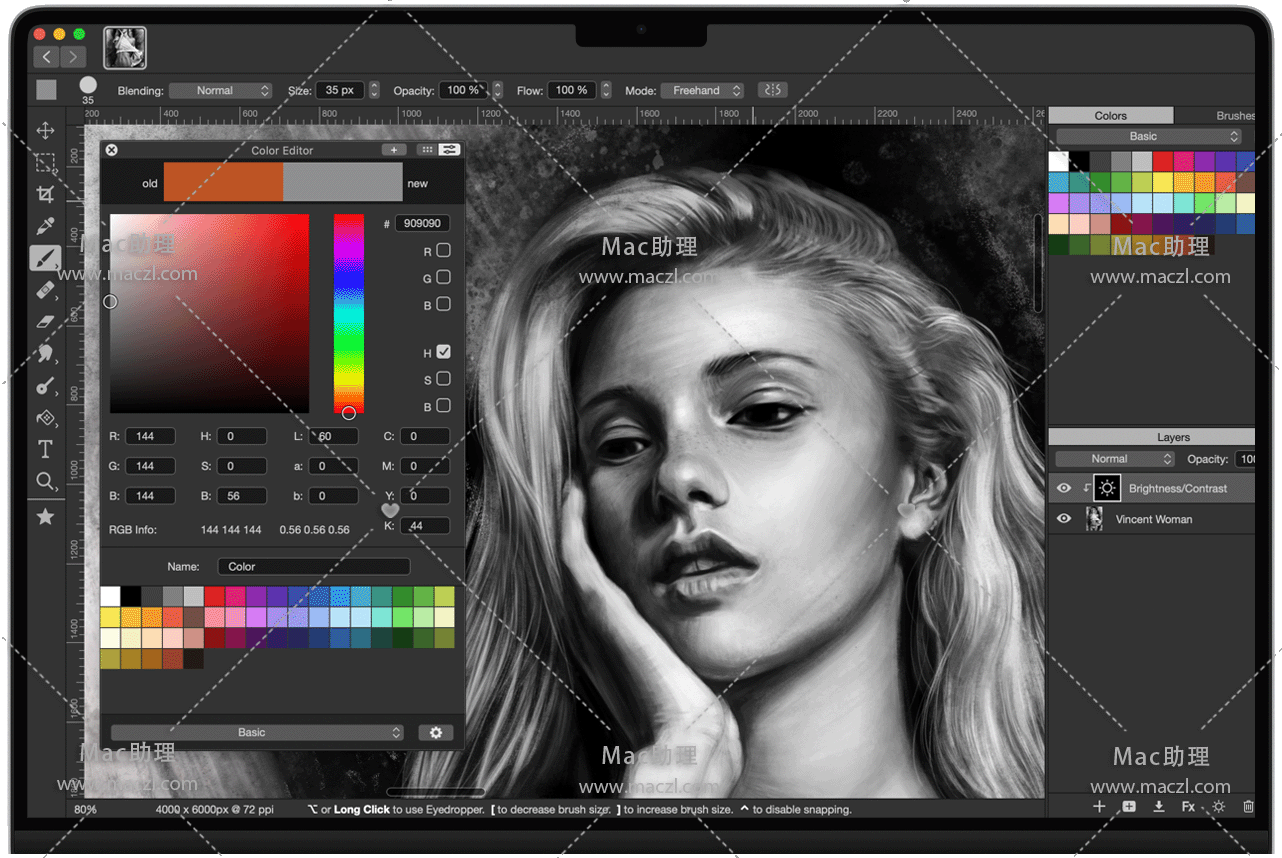
Task: Open the Blending mode dropdown
Action: point(220,91)
